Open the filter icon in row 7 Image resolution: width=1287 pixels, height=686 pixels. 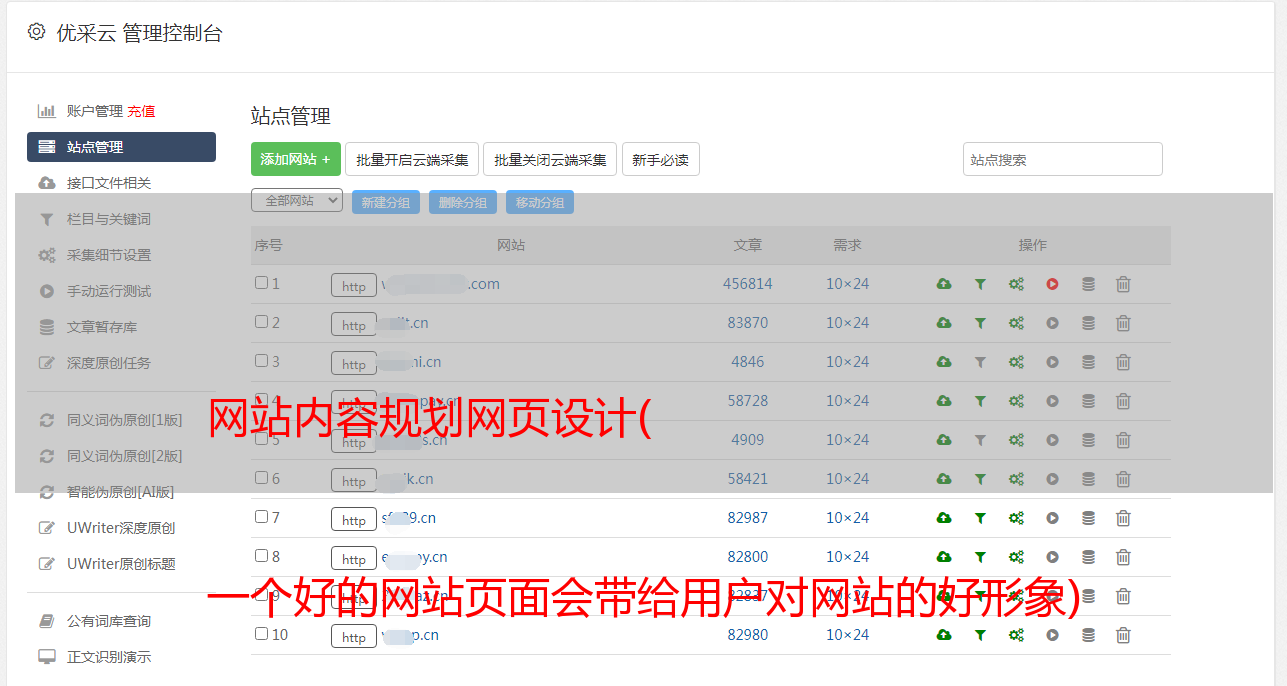(980, 518)
